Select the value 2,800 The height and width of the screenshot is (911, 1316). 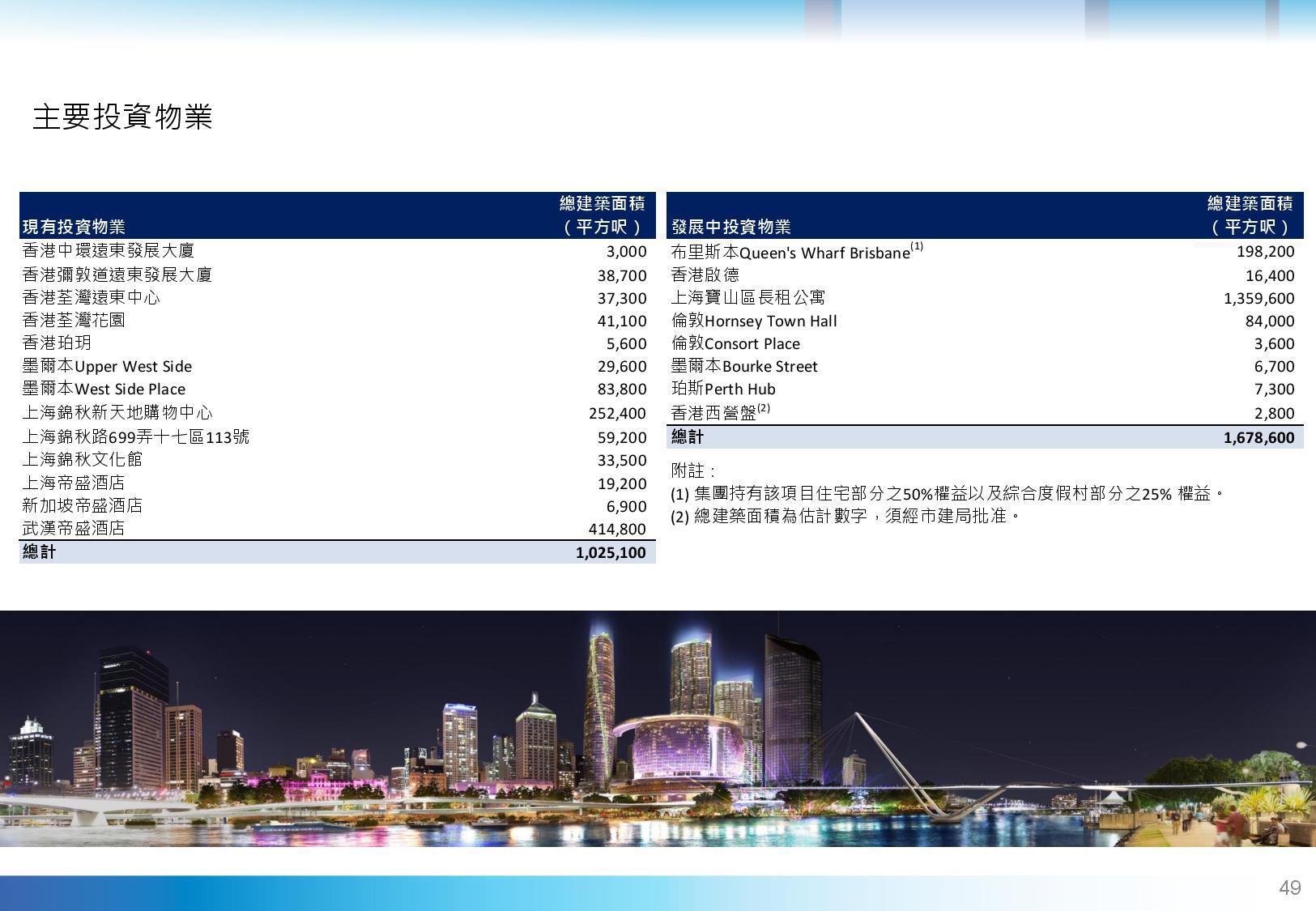[1275, 413]
